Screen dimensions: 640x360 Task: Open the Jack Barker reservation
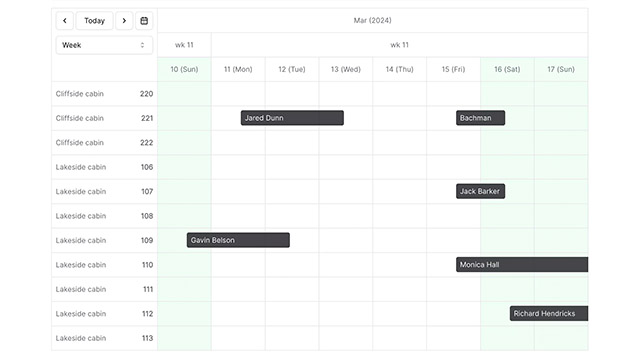pos(480,191)
